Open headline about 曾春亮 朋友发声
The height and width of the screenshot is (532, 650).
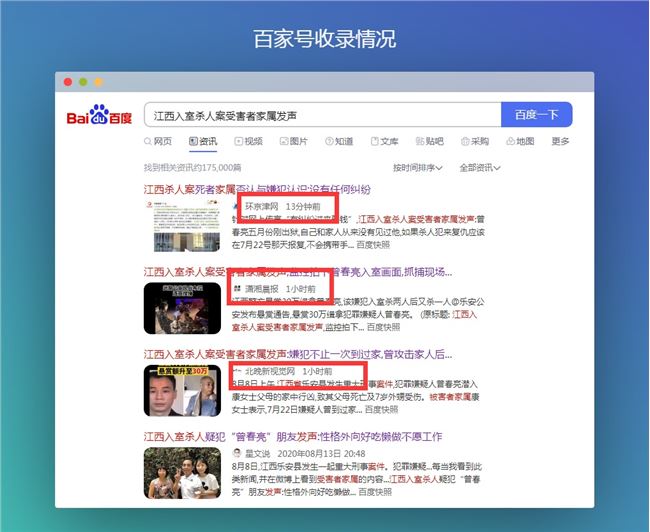click(293, 437)
